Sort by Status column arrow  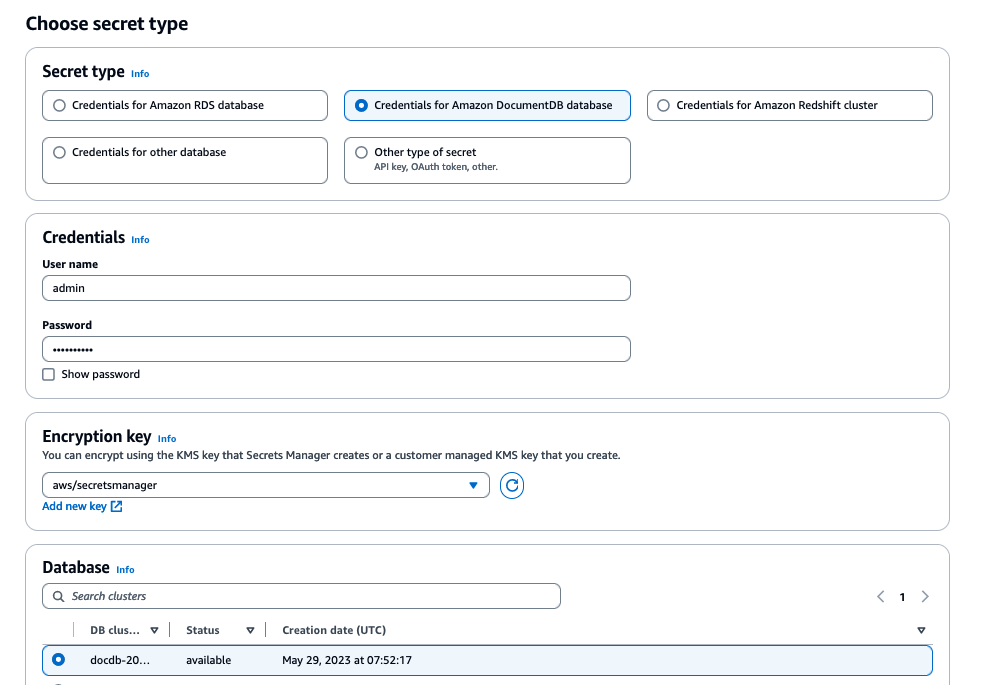click(250, 630)
